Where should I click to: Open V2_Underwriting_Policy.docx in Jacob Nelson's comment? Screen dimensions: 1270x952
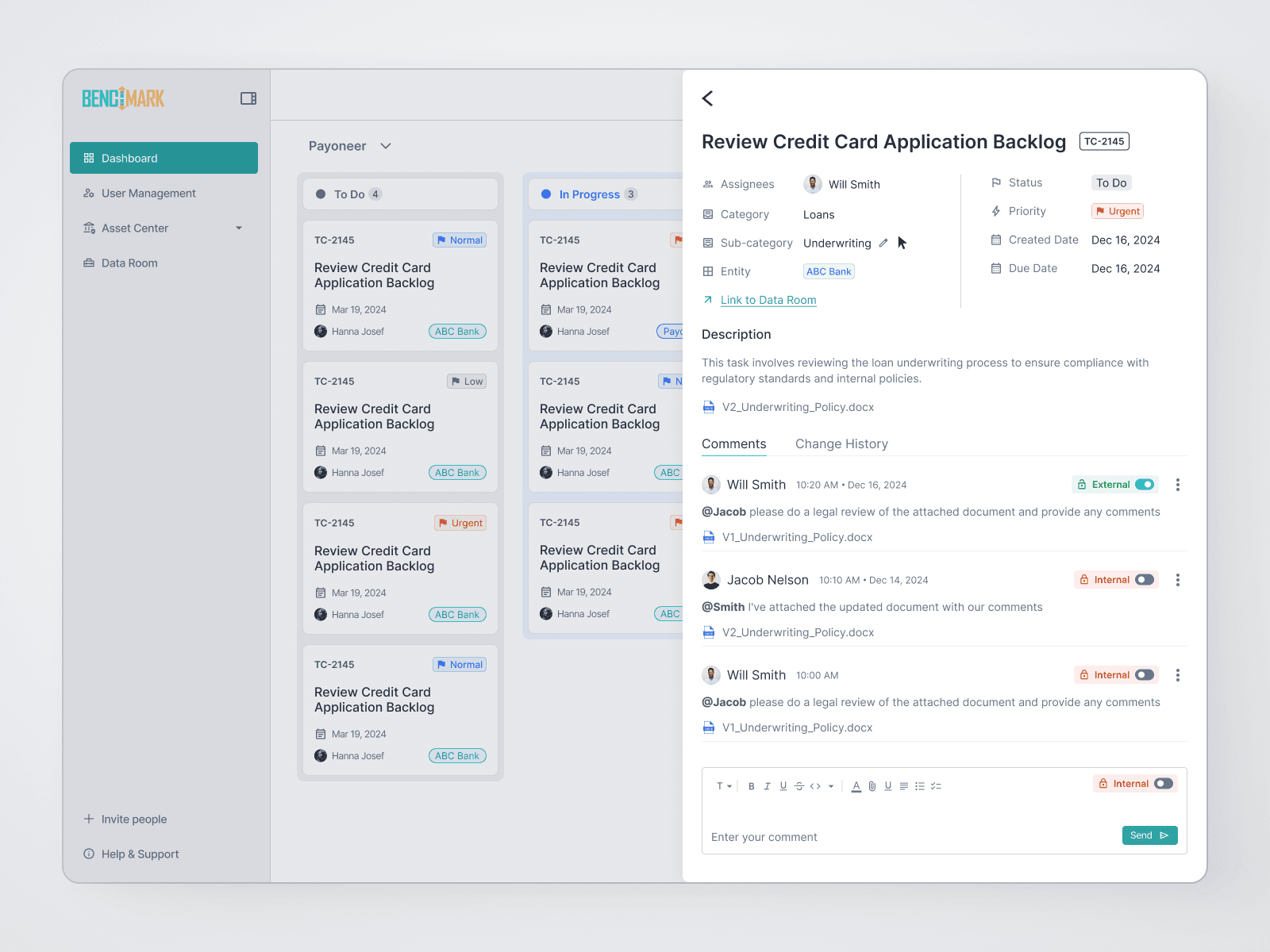click(x=798, y=632)
